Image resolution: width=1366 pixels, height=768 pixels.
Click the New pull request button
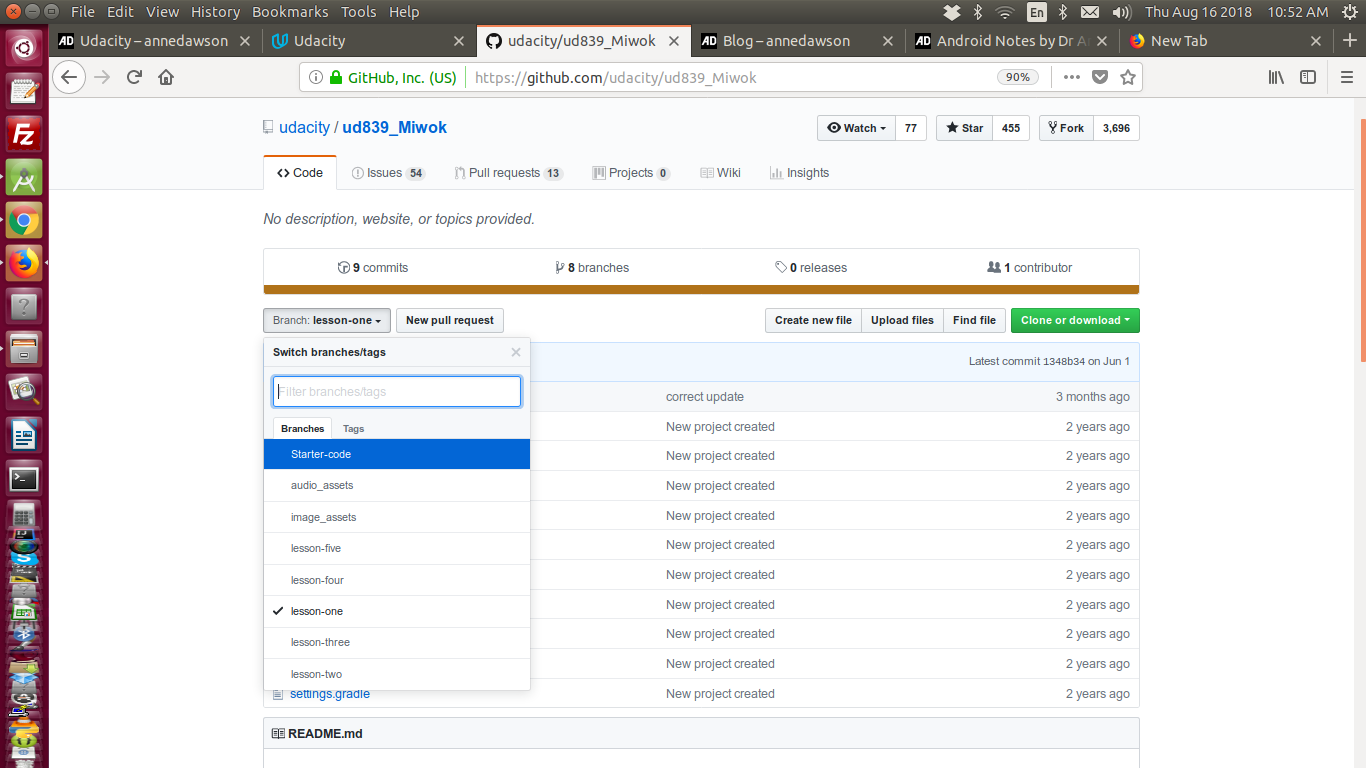coord(450,320)
